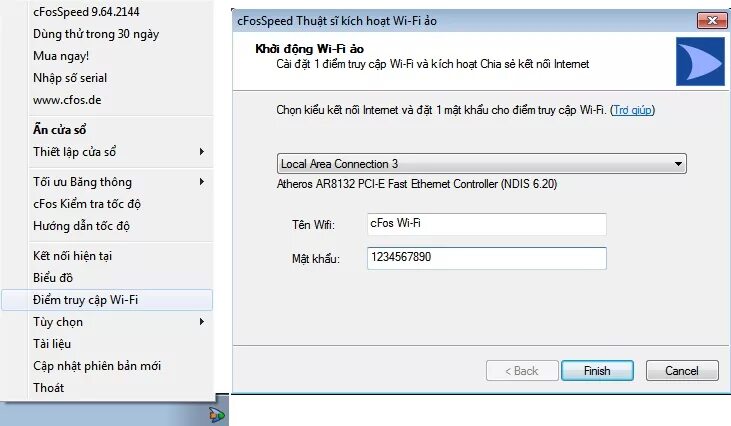The height and width of the screenshot is (426, 731).
Task: Open the Trợ giúp help link
Action: click(632, 110)
